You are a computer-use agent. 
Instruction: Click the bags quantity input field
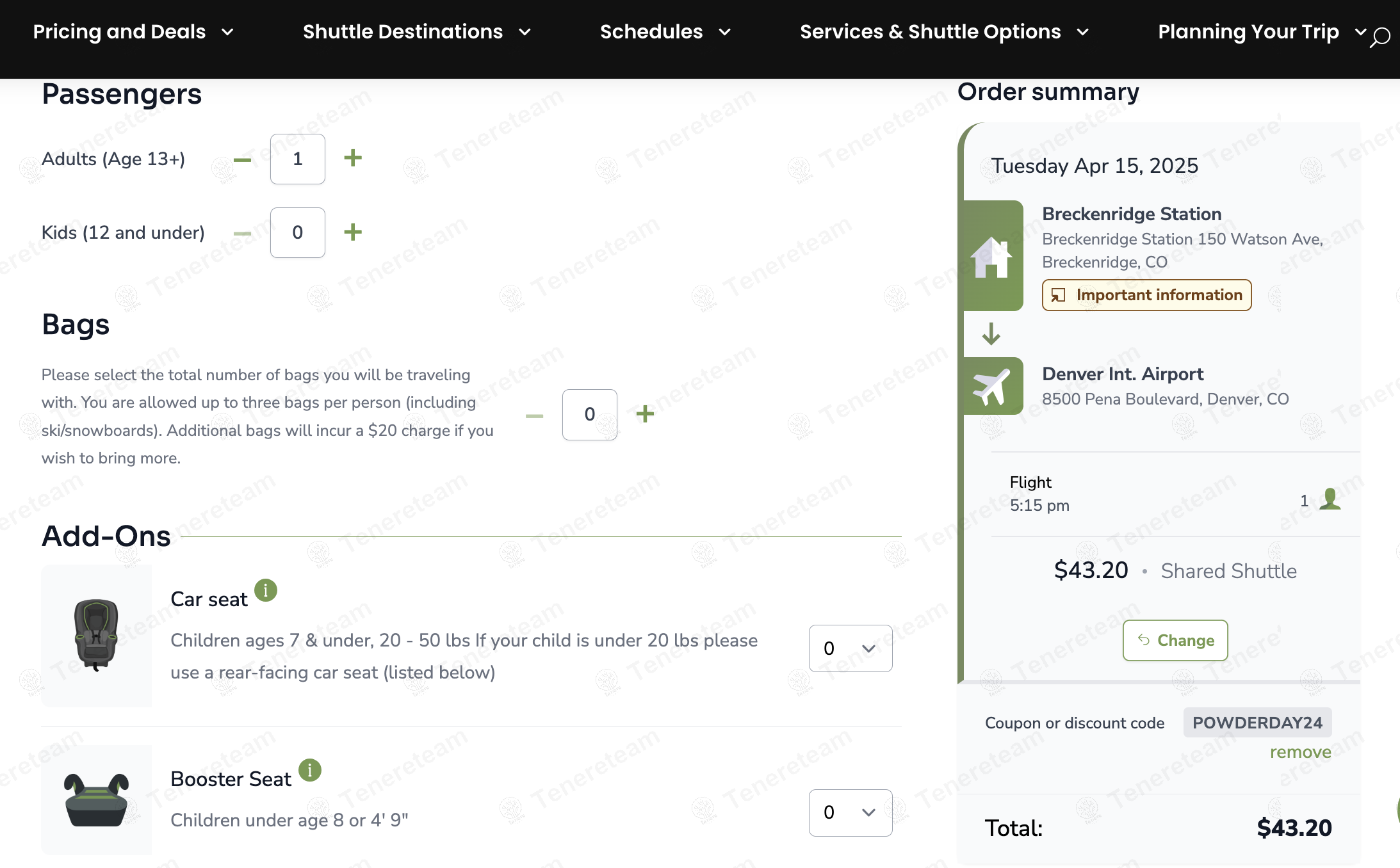(589, 414)
